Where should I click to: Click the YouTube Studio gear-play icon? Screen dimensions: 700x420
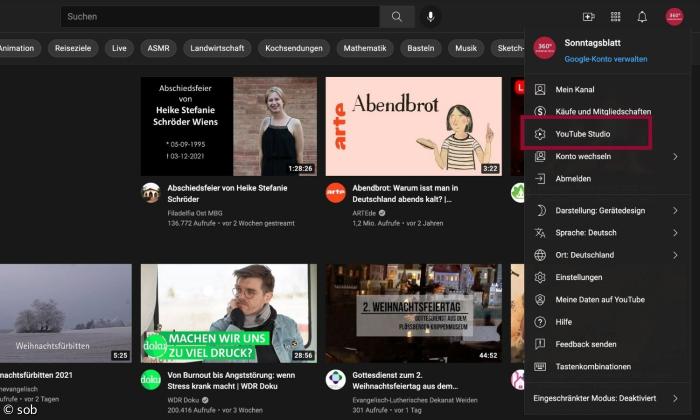[540, 134]
